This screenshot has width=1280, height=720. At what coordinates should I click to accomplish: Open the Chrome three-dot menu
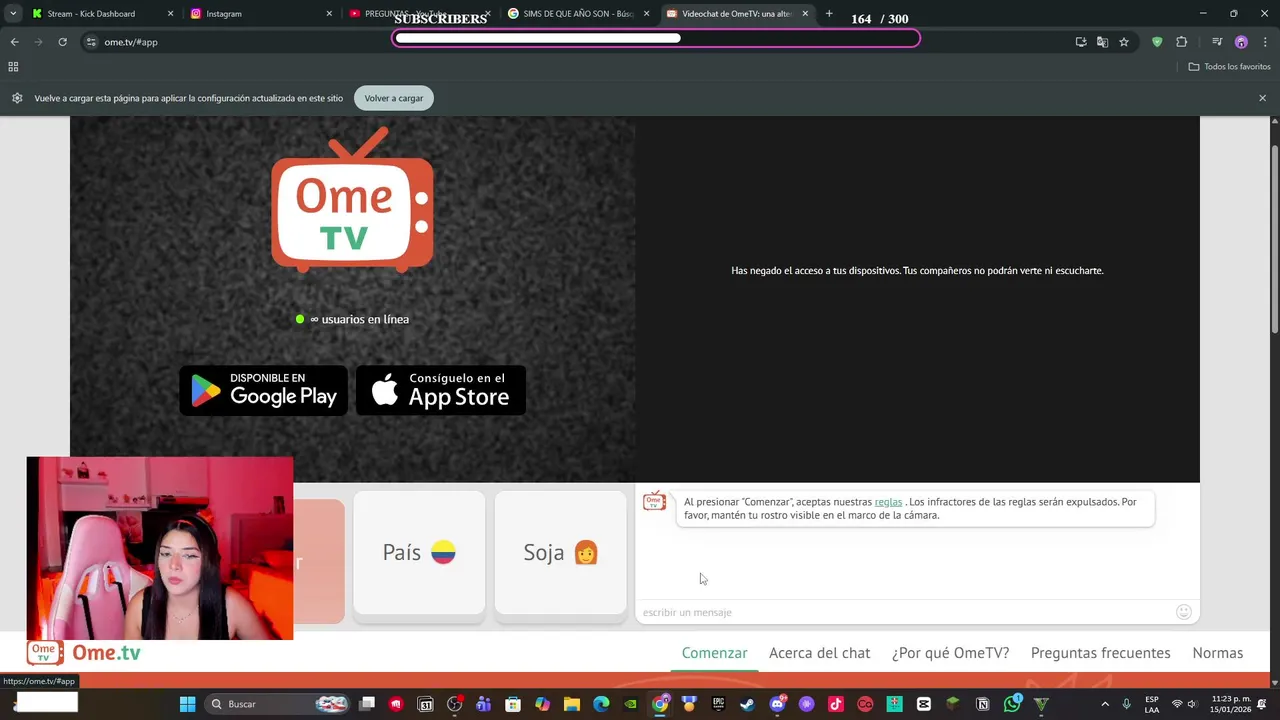coord(1265,42)
